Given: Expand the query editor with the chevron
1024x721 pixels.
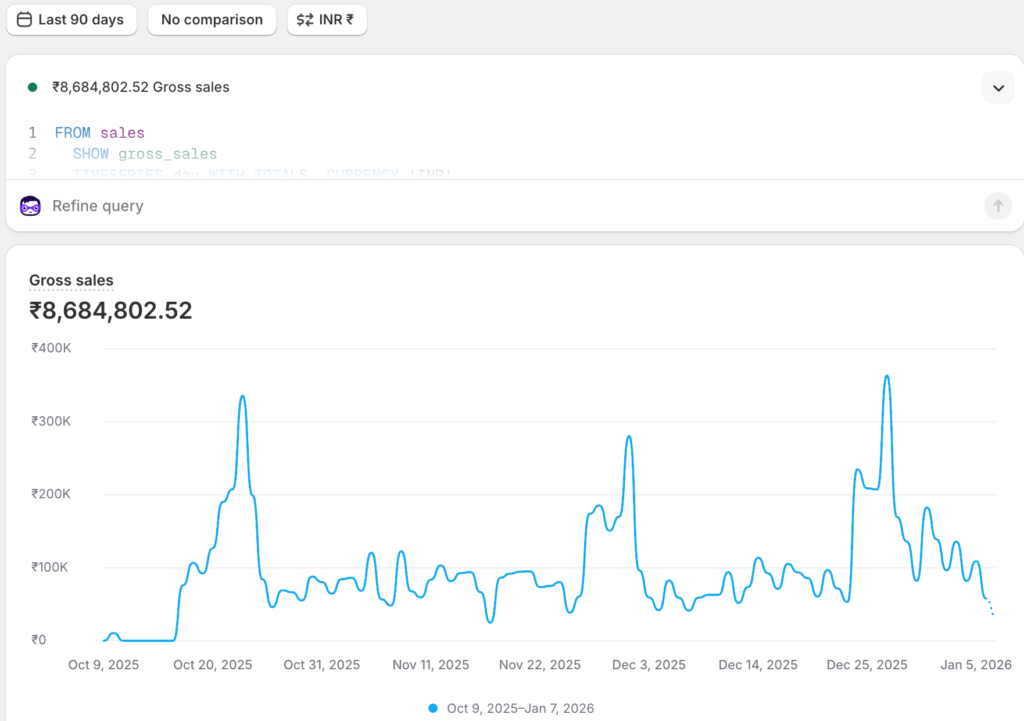Looking at the screenshot, I should [997, 87].
